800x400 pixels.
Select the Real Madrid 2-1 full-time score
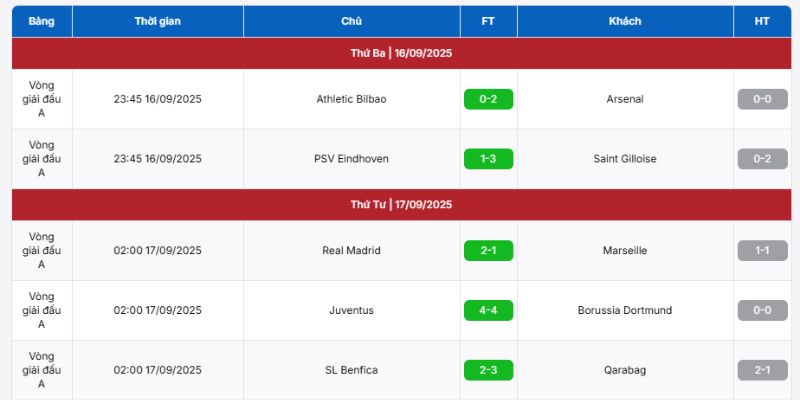[x=488, y=250]
